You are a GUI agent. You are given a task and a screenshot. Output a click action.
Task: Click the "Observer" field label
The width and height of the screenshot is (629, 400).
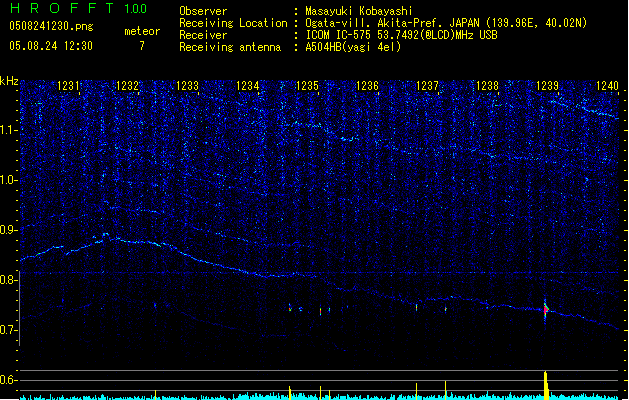[203, 11]
